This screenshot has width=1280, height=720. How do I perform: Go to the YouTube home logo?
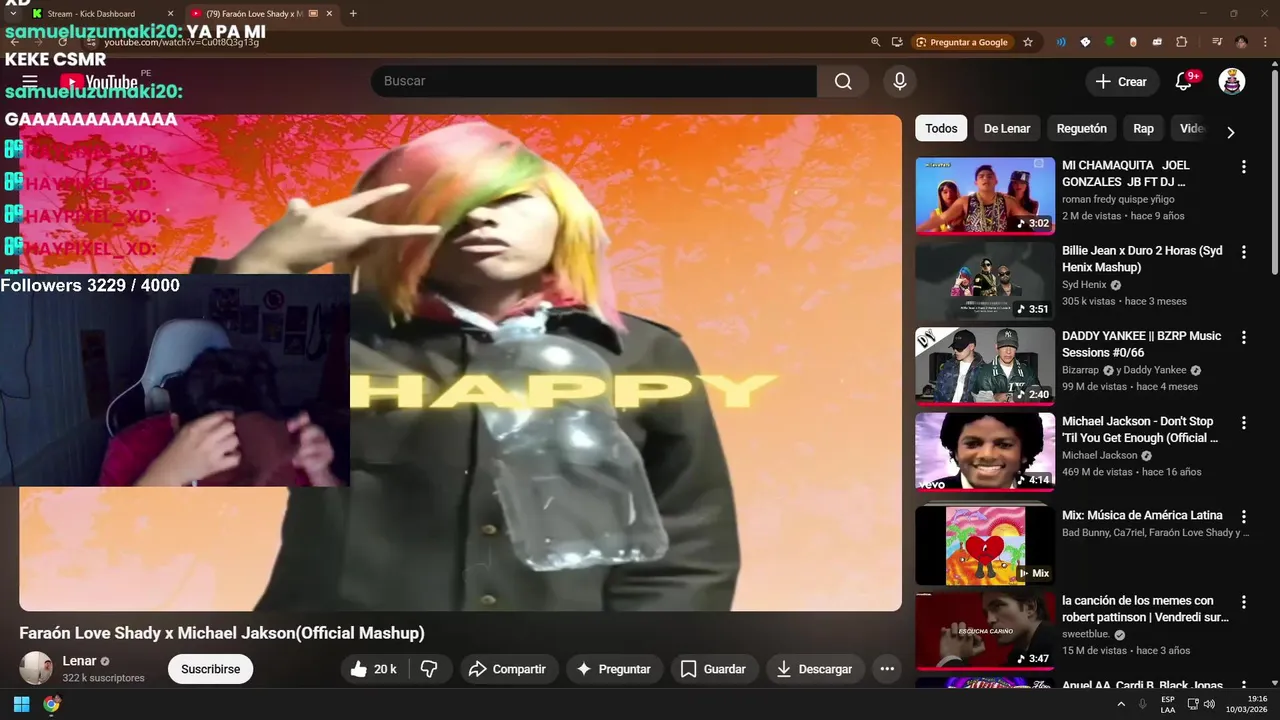click(99, 82)
